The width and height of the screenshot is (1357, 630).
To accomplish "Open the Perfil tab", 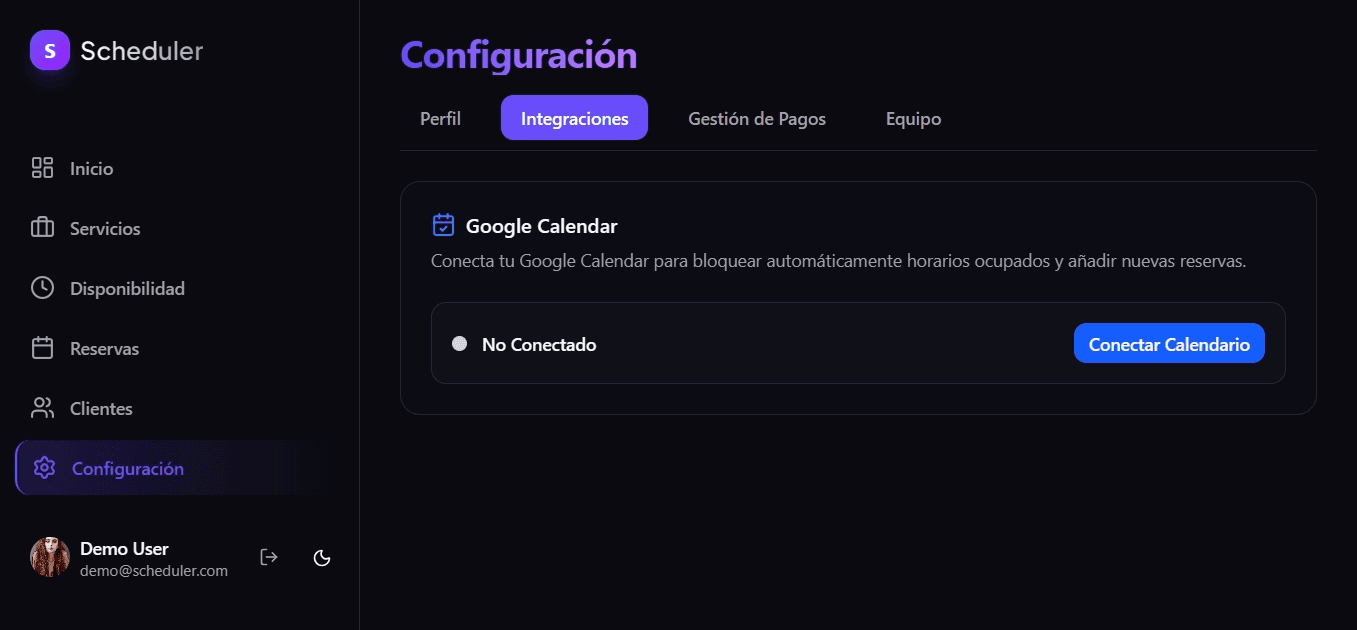I will (440, 119).
